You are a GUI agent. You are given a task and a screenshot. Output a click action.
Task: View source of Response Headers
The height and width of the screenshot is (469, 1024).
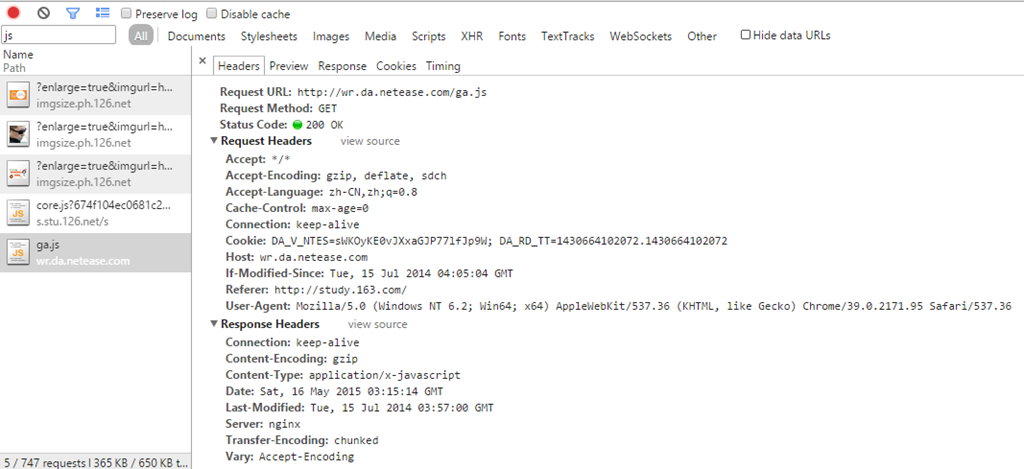(x=377, y=325)
